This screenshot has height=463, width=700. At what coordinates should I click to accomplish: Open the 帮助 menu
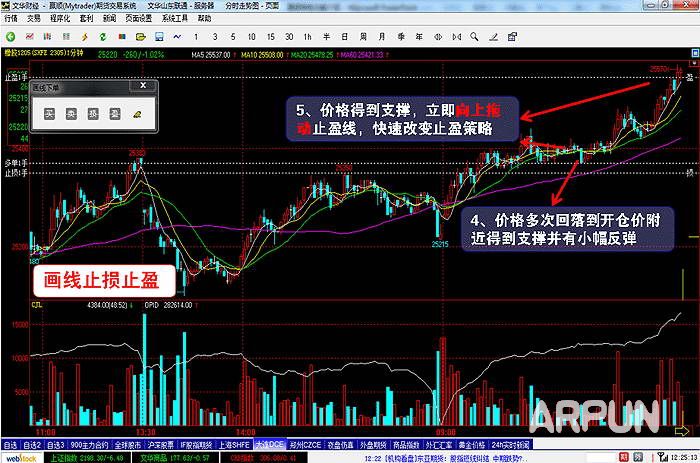click(x=204, y=18)
